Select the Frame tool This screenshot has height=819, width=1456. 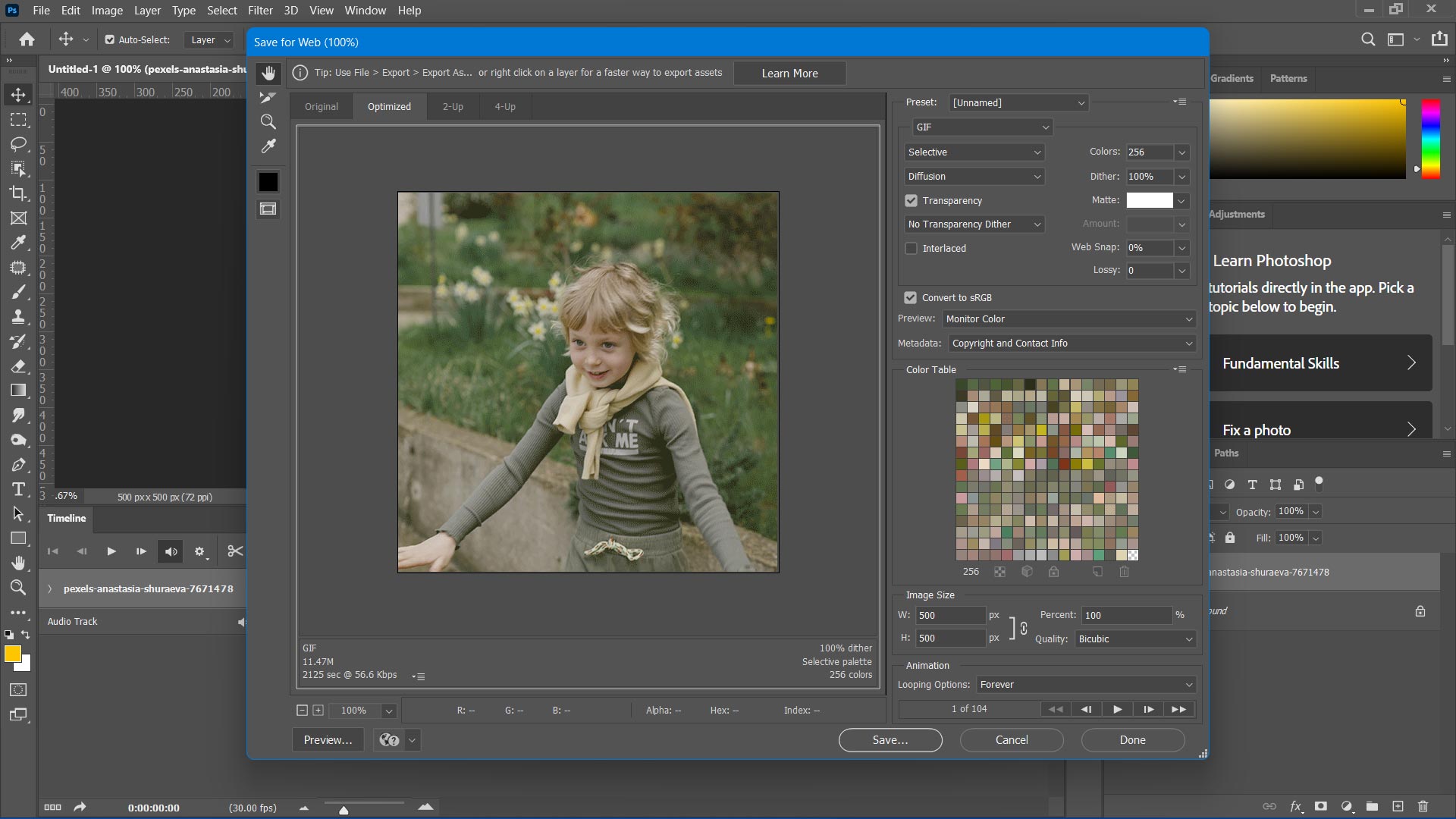pos(18,218)
